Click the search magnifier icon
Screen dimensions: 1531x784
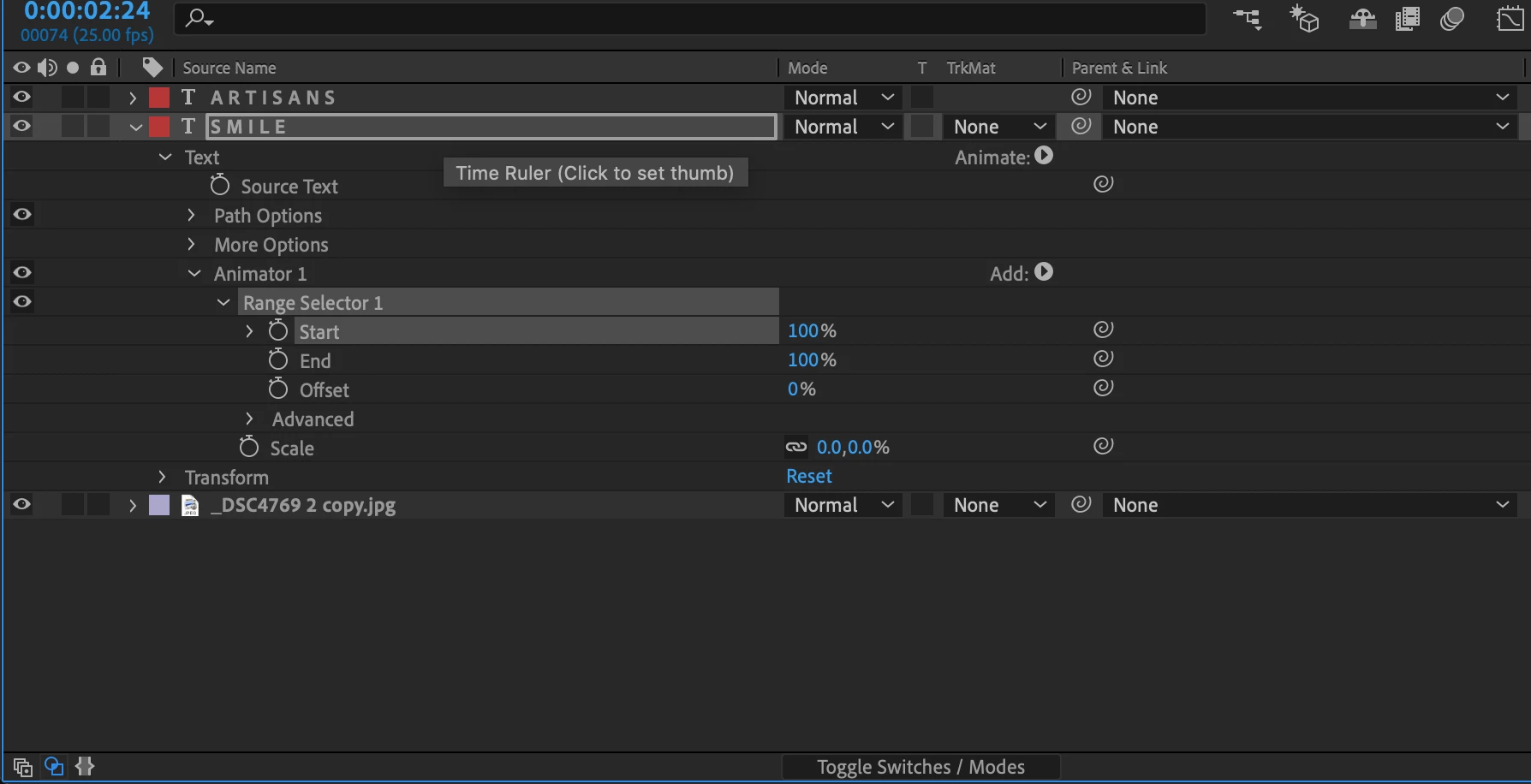point(199,18)
